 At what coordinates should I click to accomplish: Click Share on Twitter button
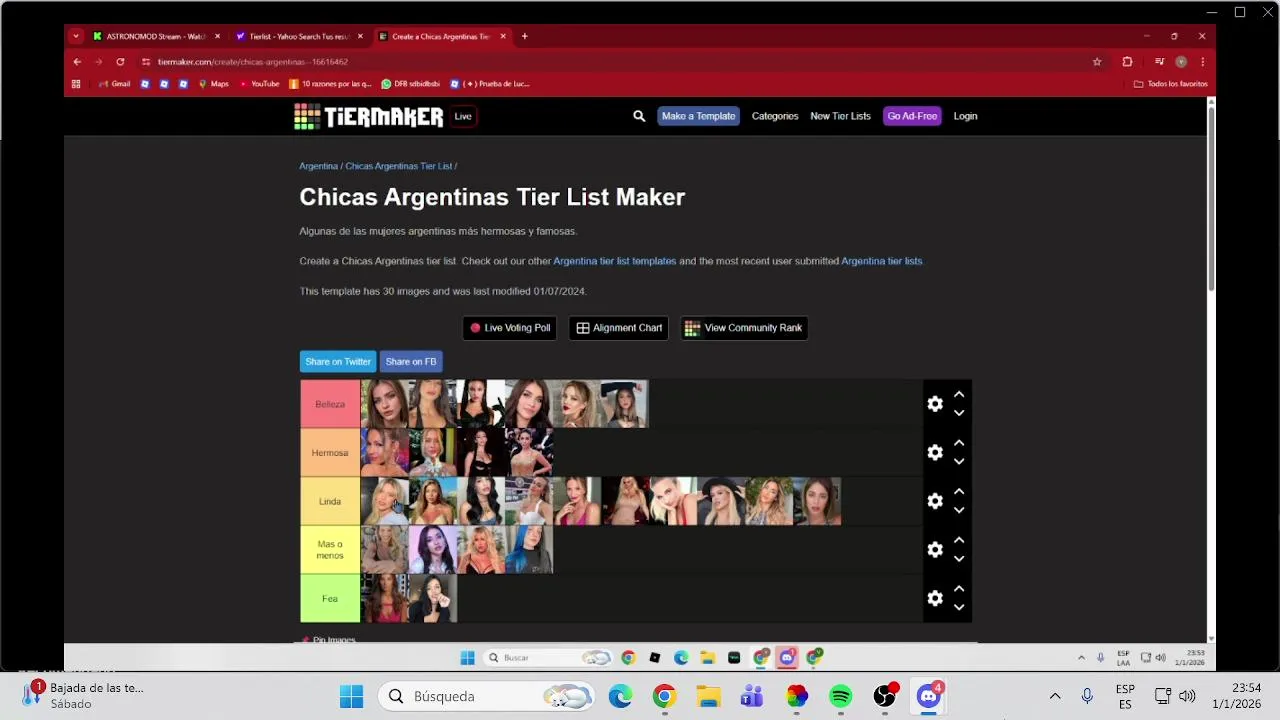[x=338, y=362]
